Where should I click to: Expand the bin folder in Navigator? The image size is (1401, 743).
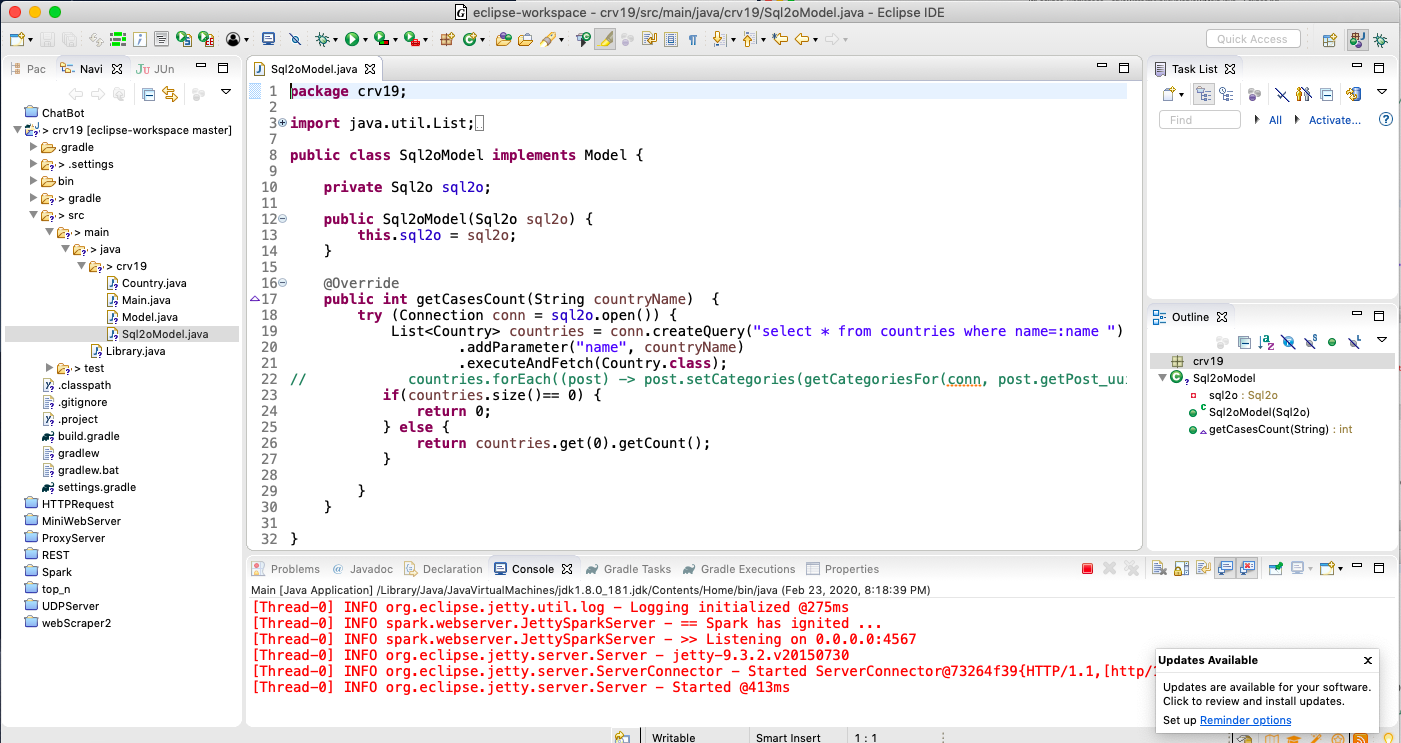33,181
